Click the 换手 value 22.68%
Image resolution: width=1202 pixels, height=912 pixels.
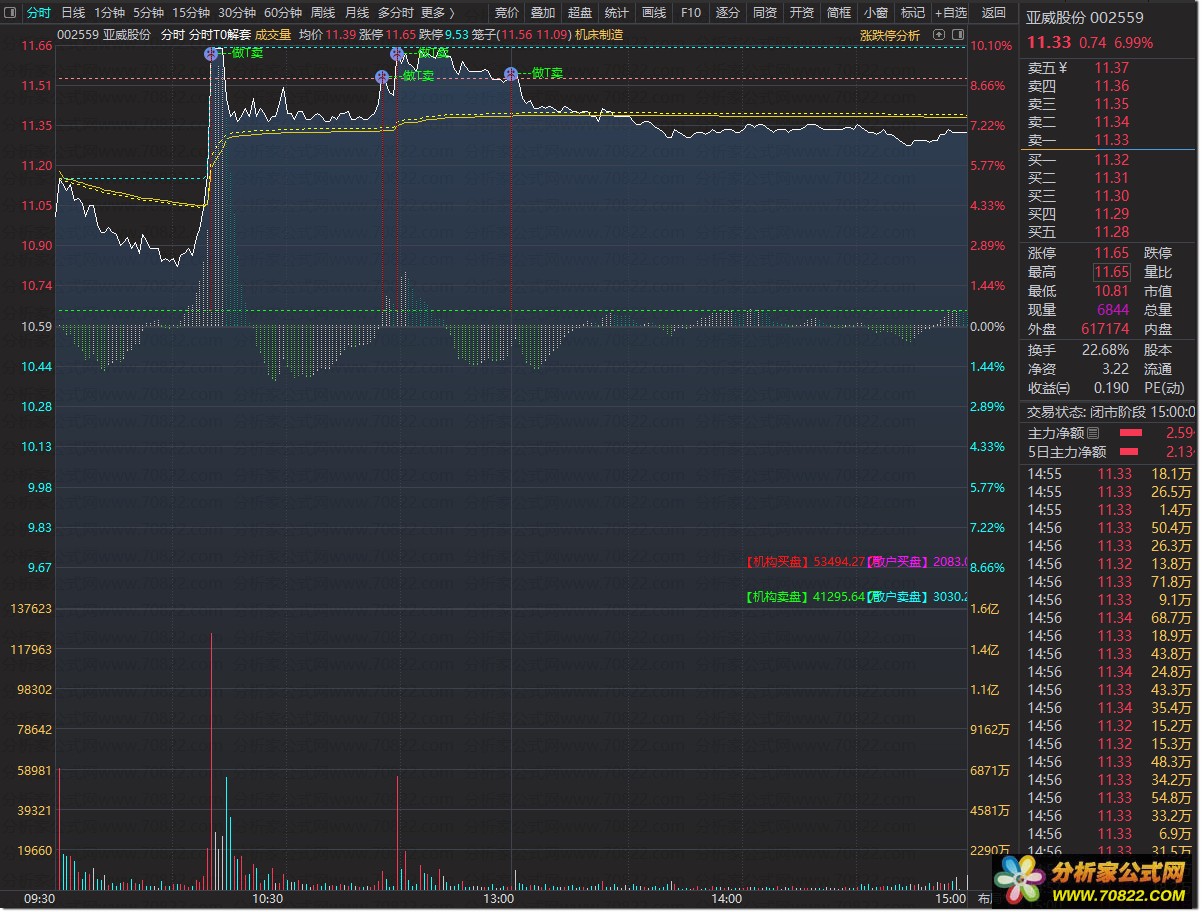(1105, 350)
